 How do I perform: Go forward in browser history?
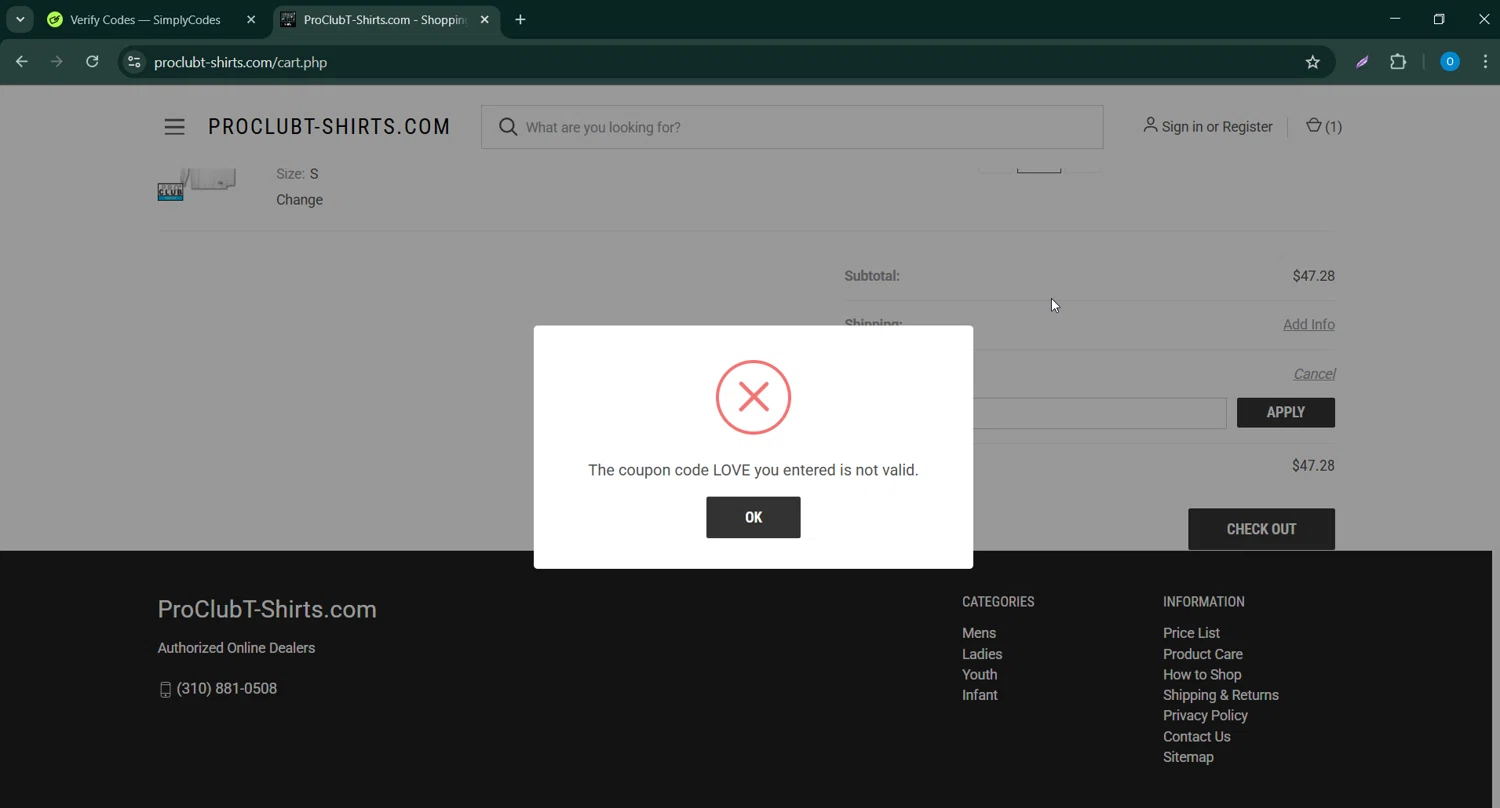[57, 62]
